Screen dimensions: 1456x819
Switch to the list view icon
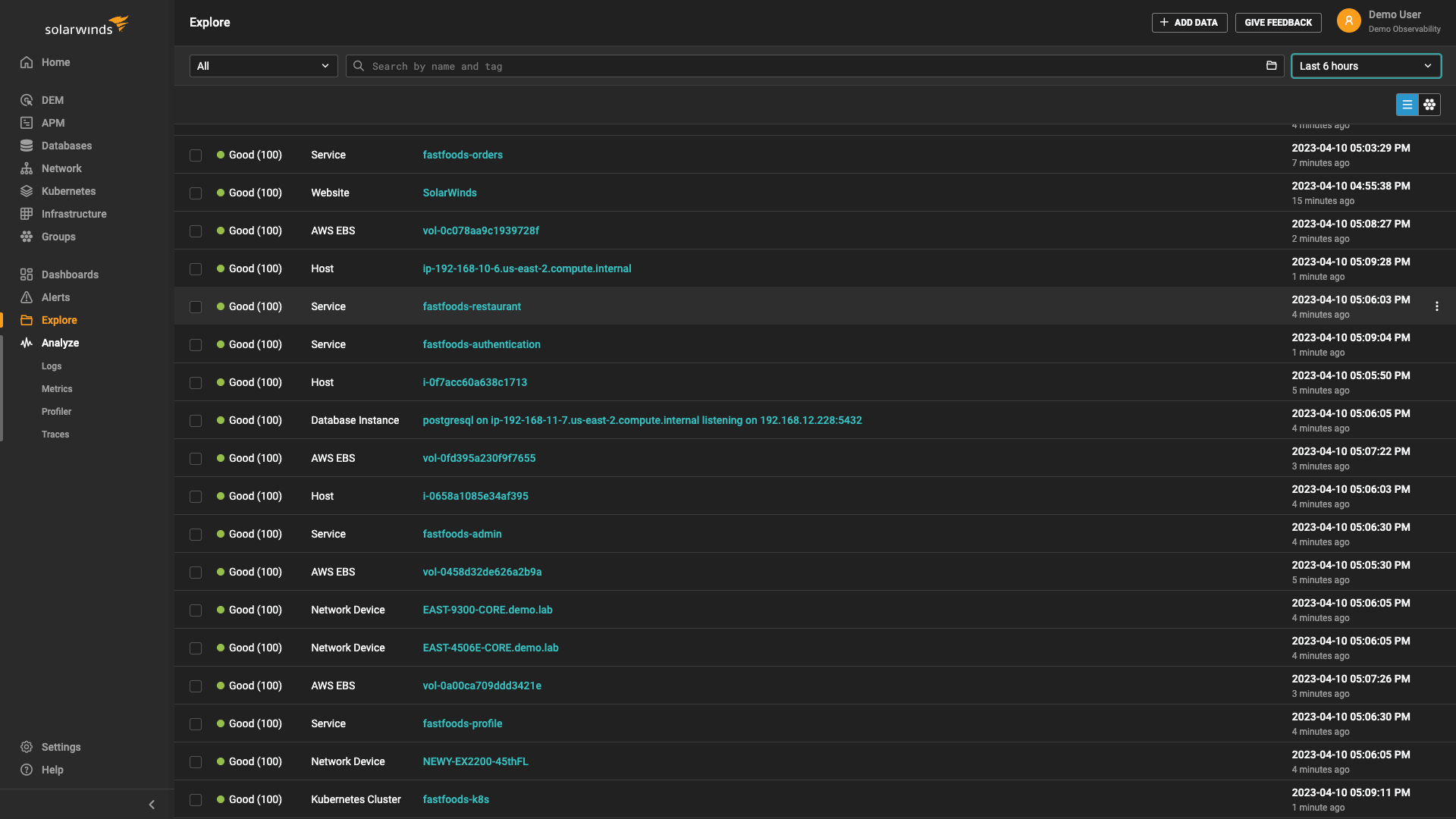pyautogui.click(x=1407, y=105)
